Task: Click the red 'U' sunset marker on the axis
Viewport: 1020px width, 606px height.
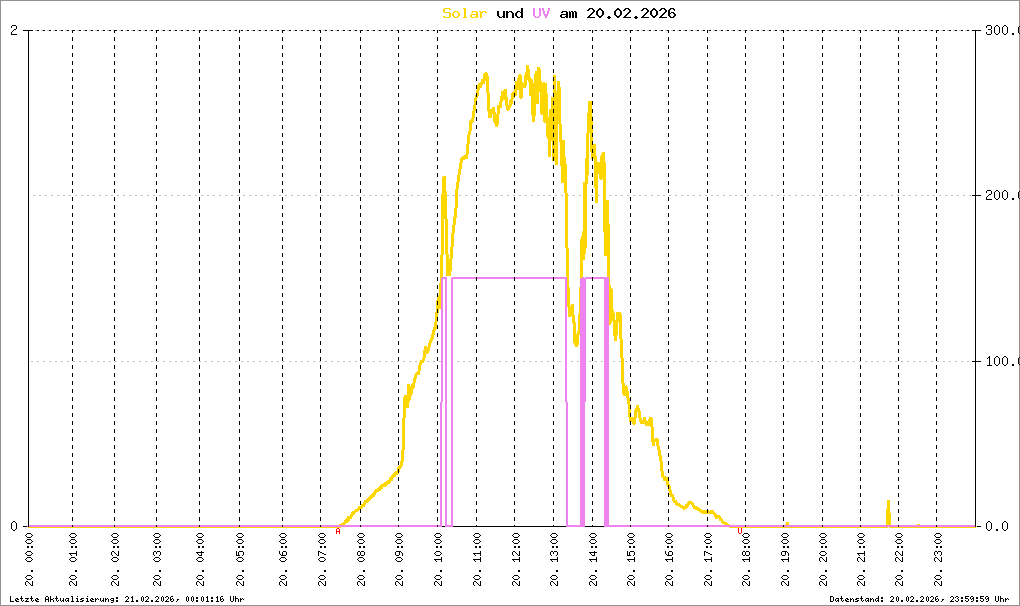Action: 740,532
